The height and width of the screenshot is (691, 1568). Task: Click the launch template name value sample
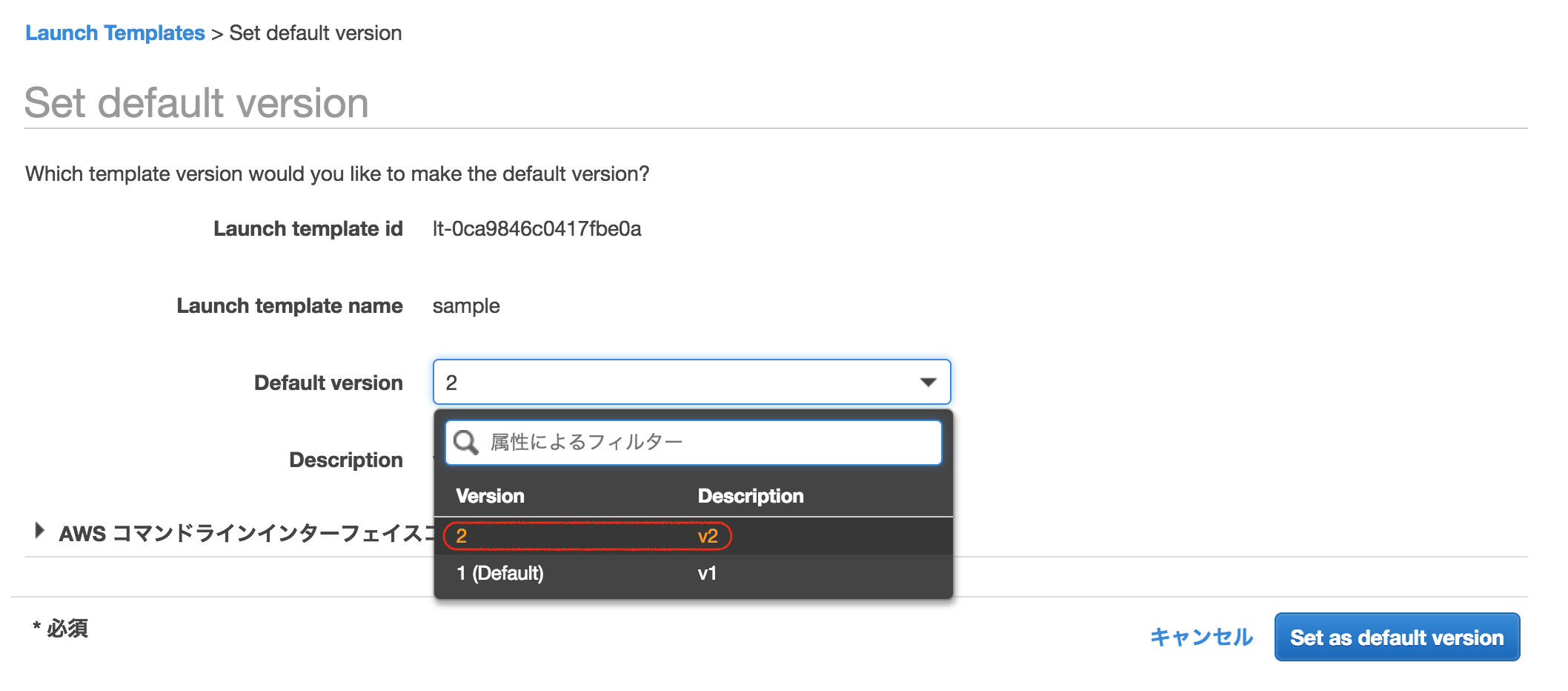click(x=466, y=306)
